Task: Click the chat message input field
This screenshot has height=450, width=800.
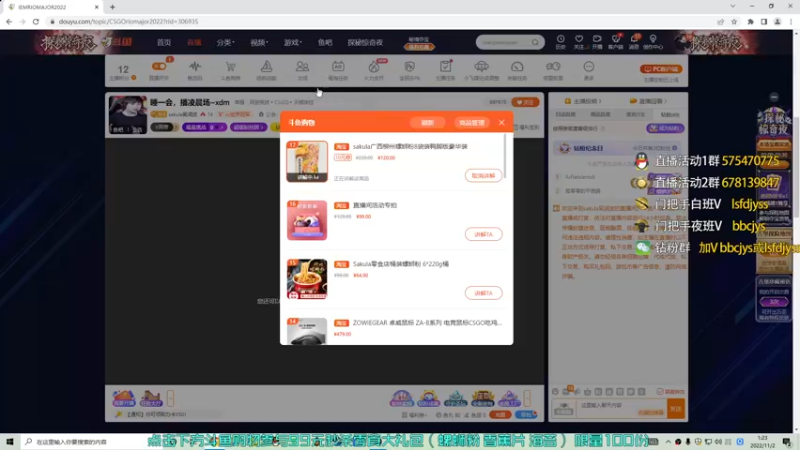Action: coord(621,408)
